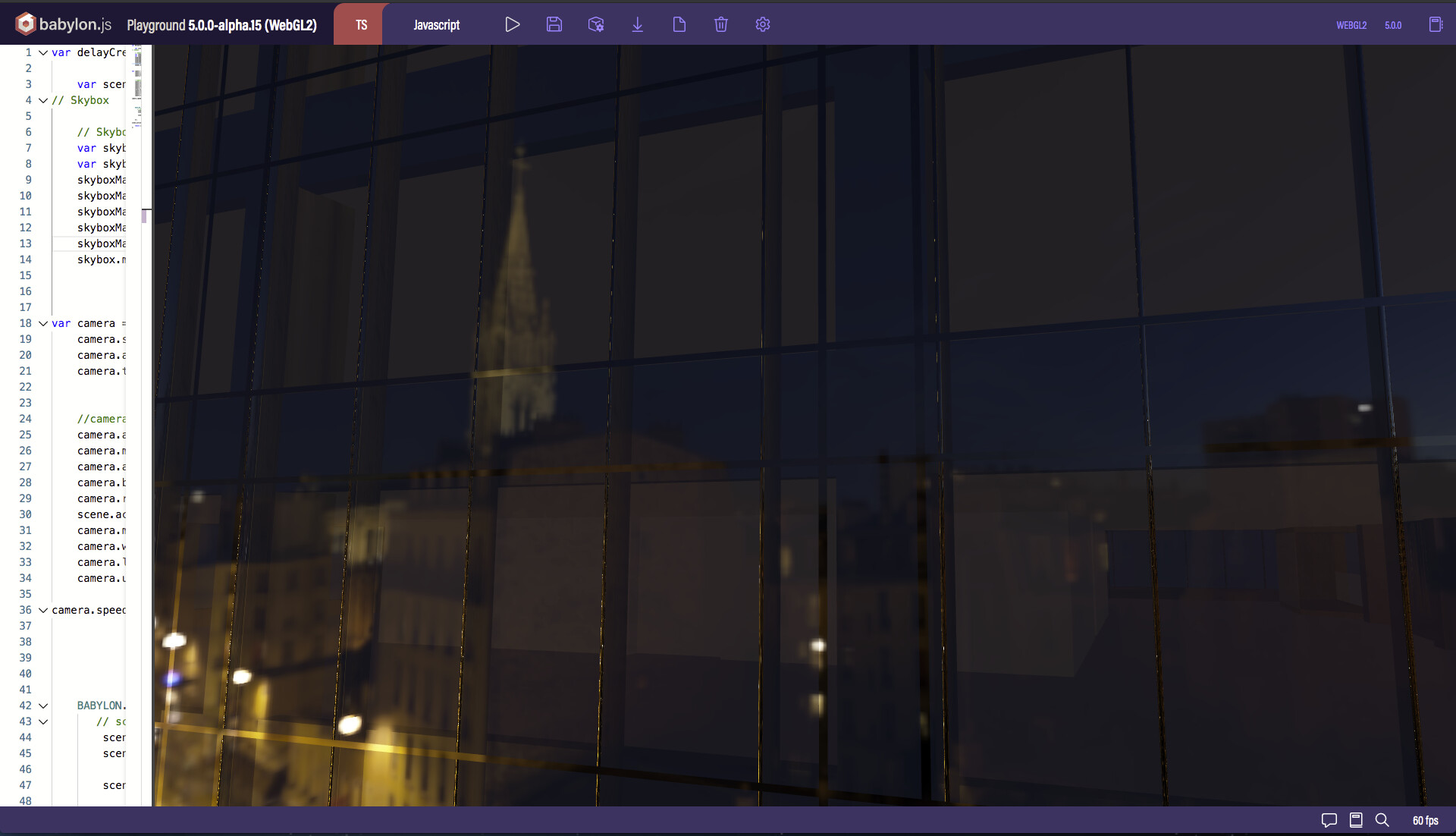Image resolution: width=1456 pixels, height=836 pixels.
Task: Run the scene with Play button
Action: tap(512, 24)
